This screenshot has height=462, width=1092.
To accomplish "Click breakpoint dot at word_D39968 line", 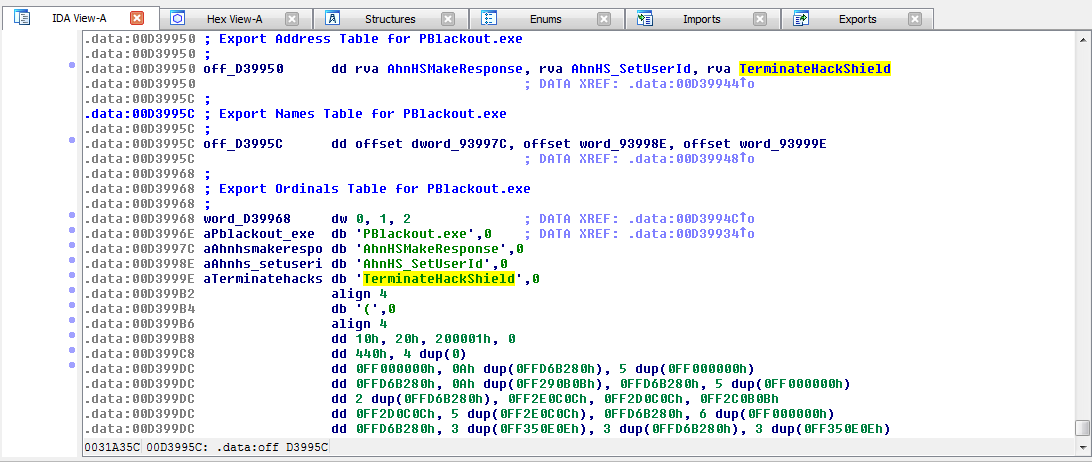I will [72, 215].
